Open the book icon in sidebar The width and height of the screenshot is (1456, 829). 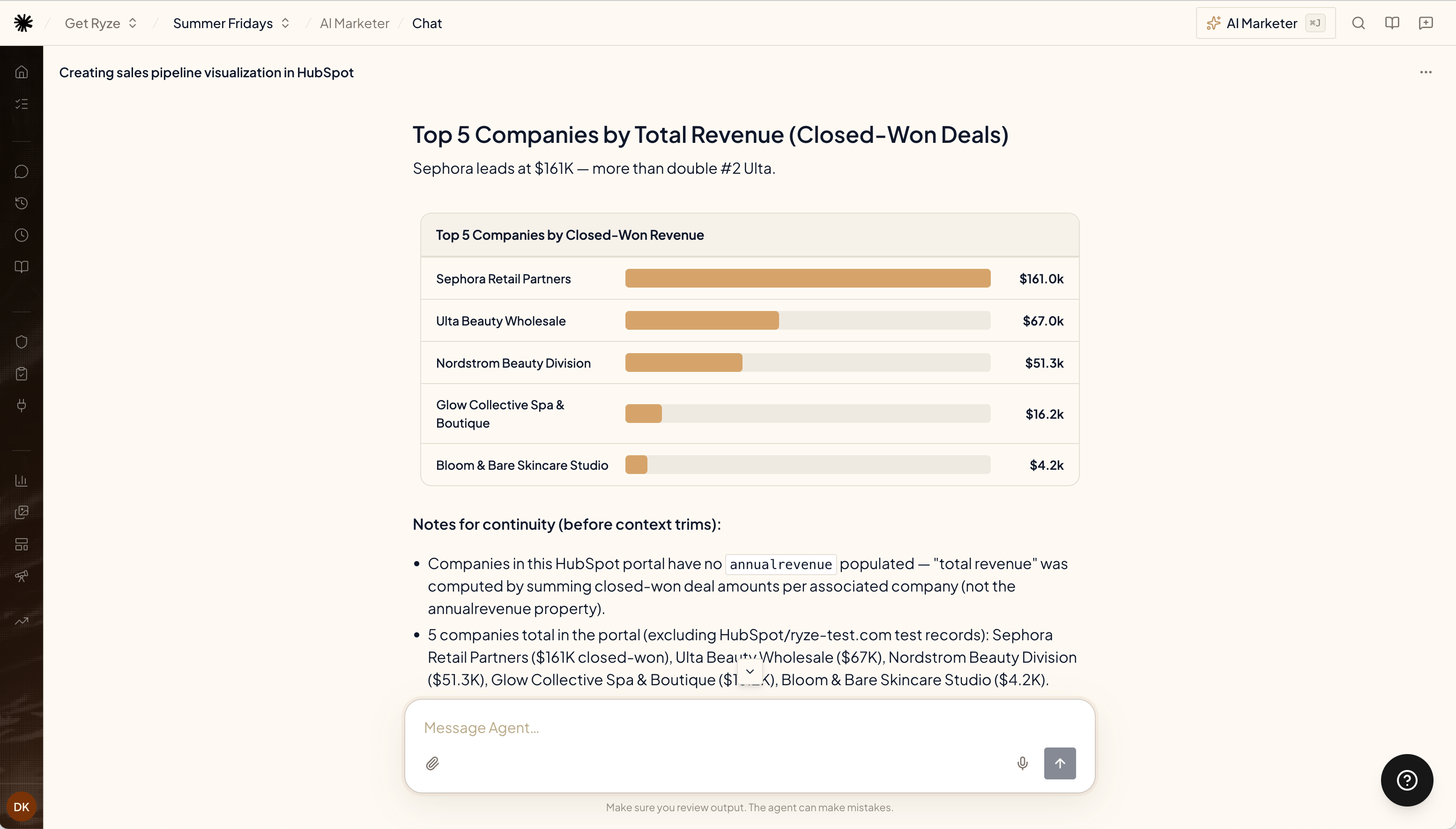pyautogui.click(x=22, y=267)
